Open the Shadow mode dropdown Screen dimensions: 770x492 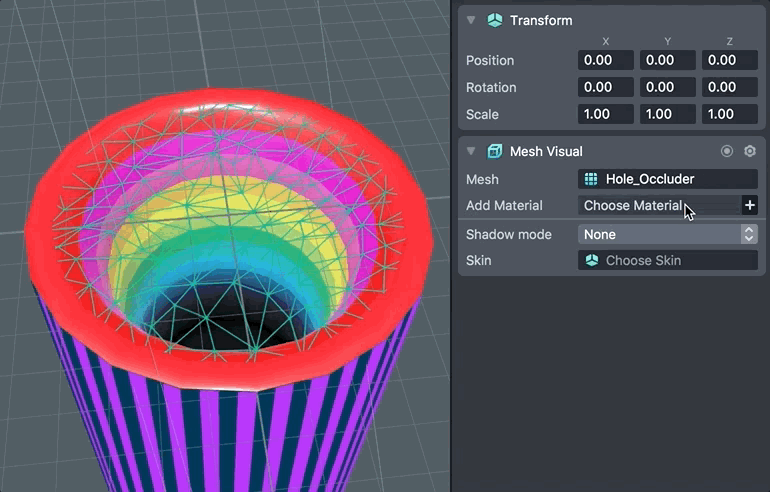pyautogui.click(x=667, y=234)
